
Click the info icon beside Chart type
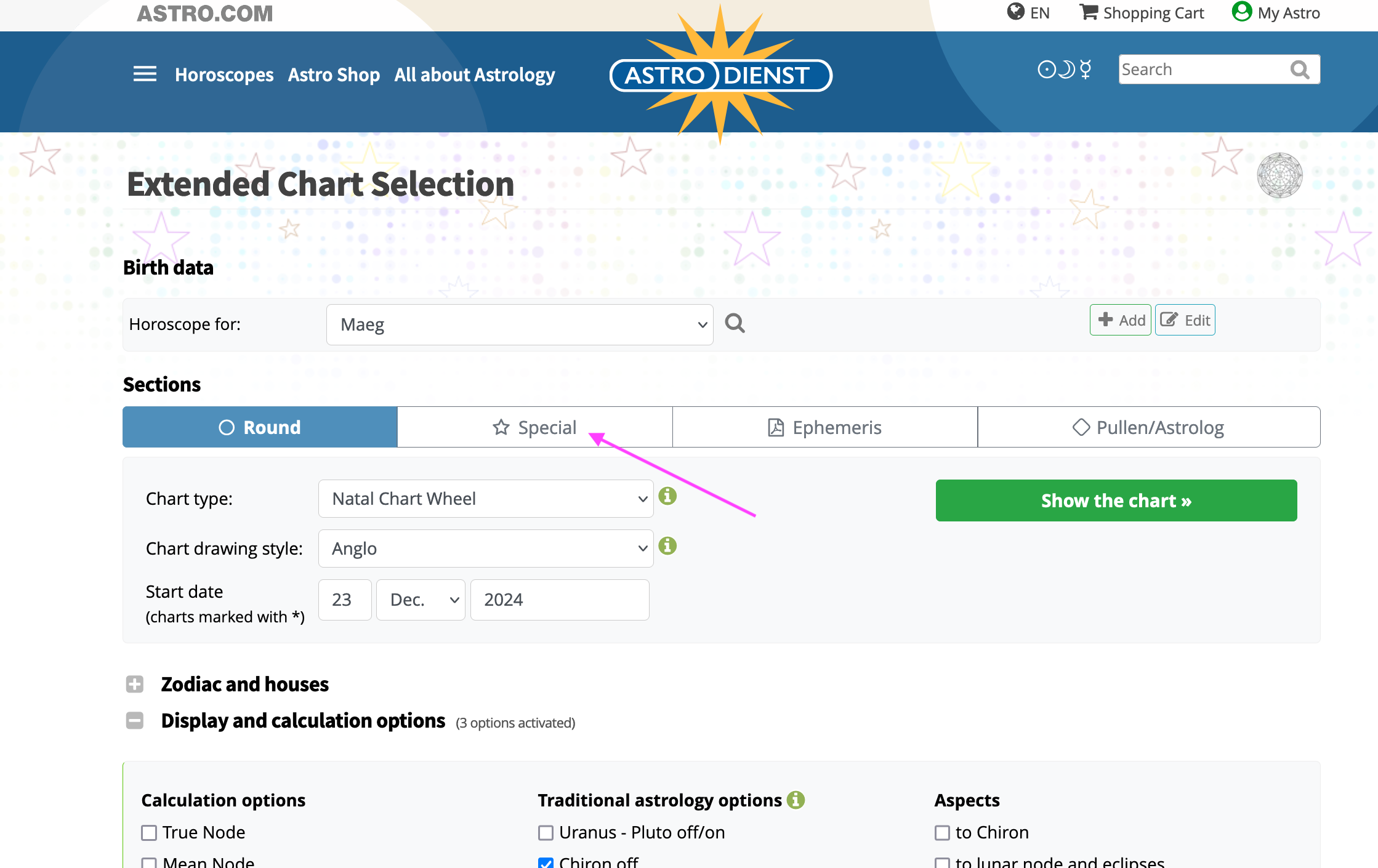click(667, 496)
